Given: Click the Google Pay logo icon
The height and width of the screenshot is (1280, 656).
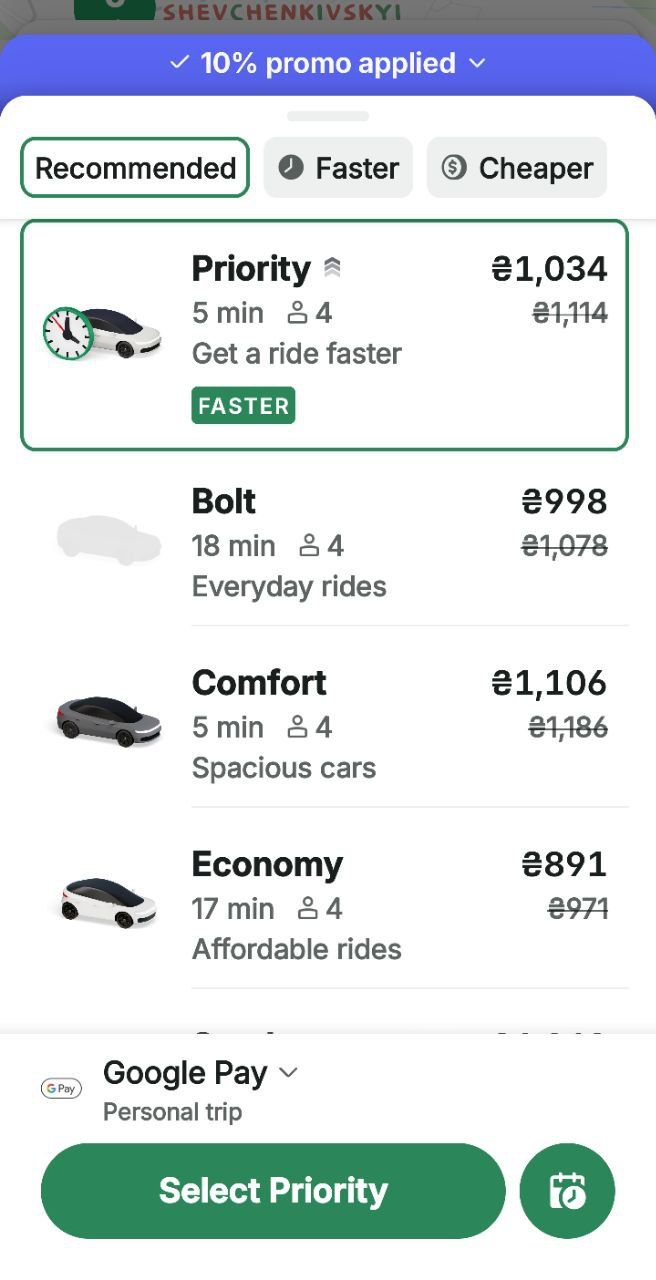Looking at the screenshot, I should 61,1089.
